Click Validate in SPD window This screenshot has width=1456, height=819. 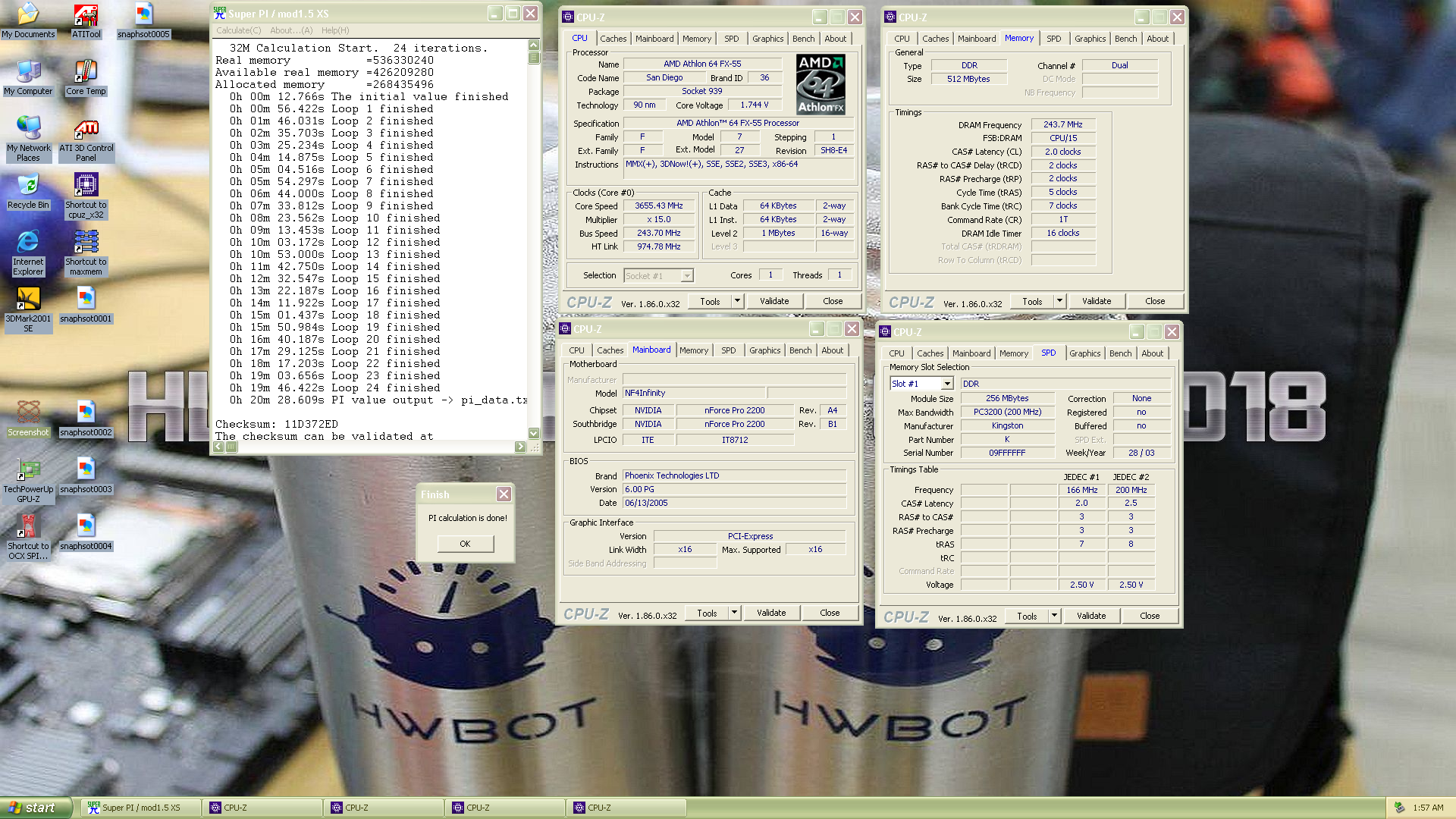click(x=1091, y=616)
